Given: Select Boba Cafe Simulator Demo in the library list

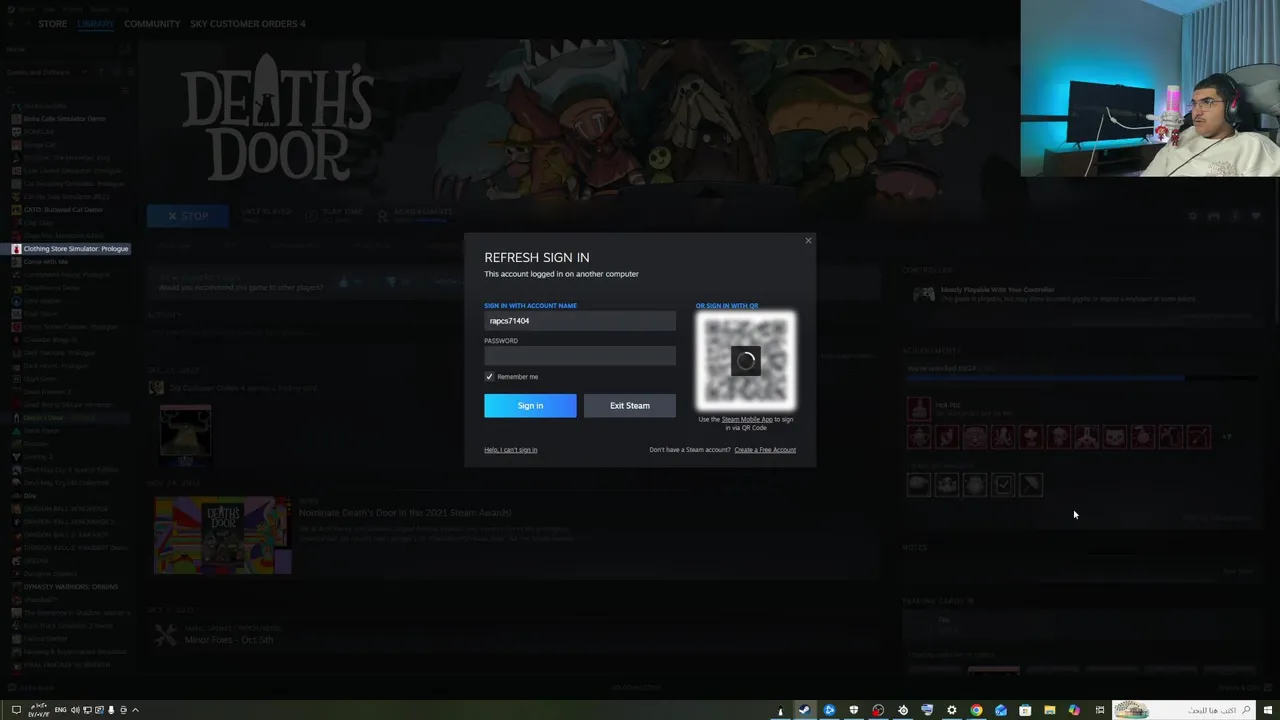Looking at the screenshot, I should [64, 118].
